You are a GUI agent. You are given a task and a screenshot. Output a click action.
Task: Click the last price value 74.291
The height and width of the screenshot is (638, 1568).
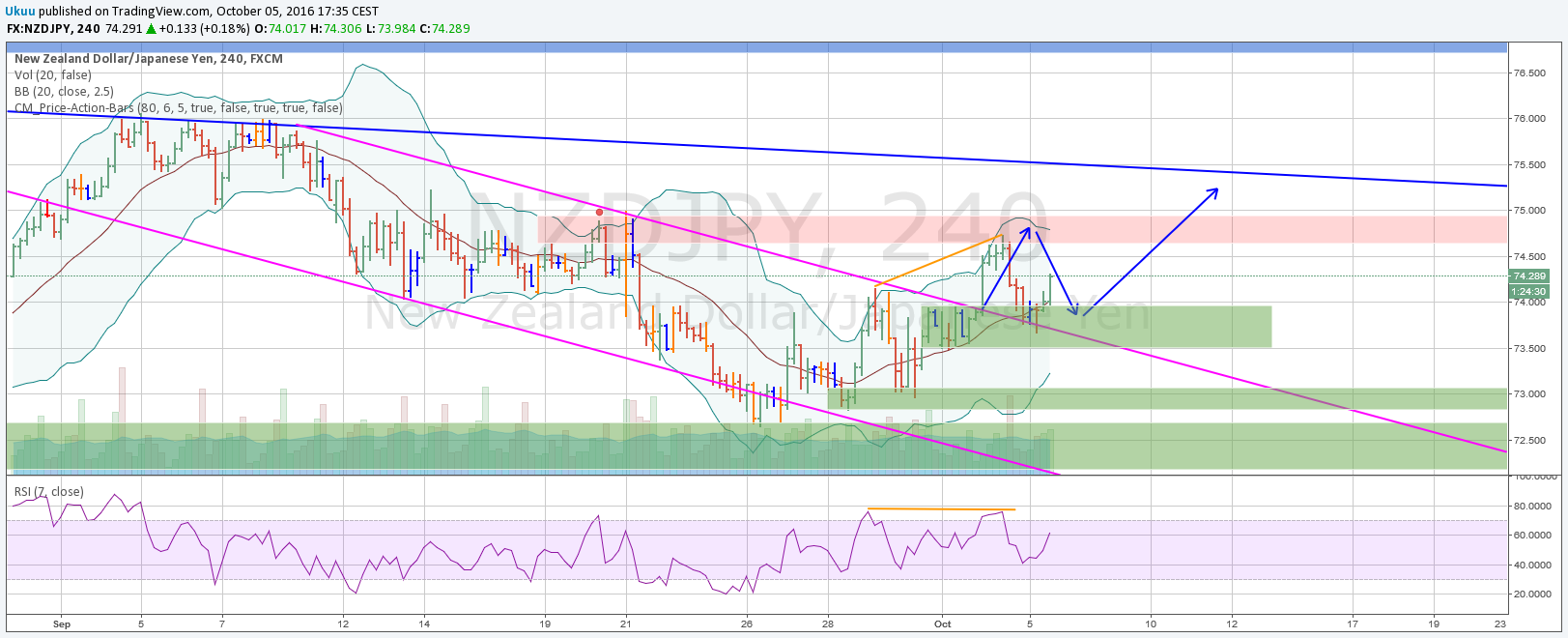pyautogui.click(x=124, y=29)
